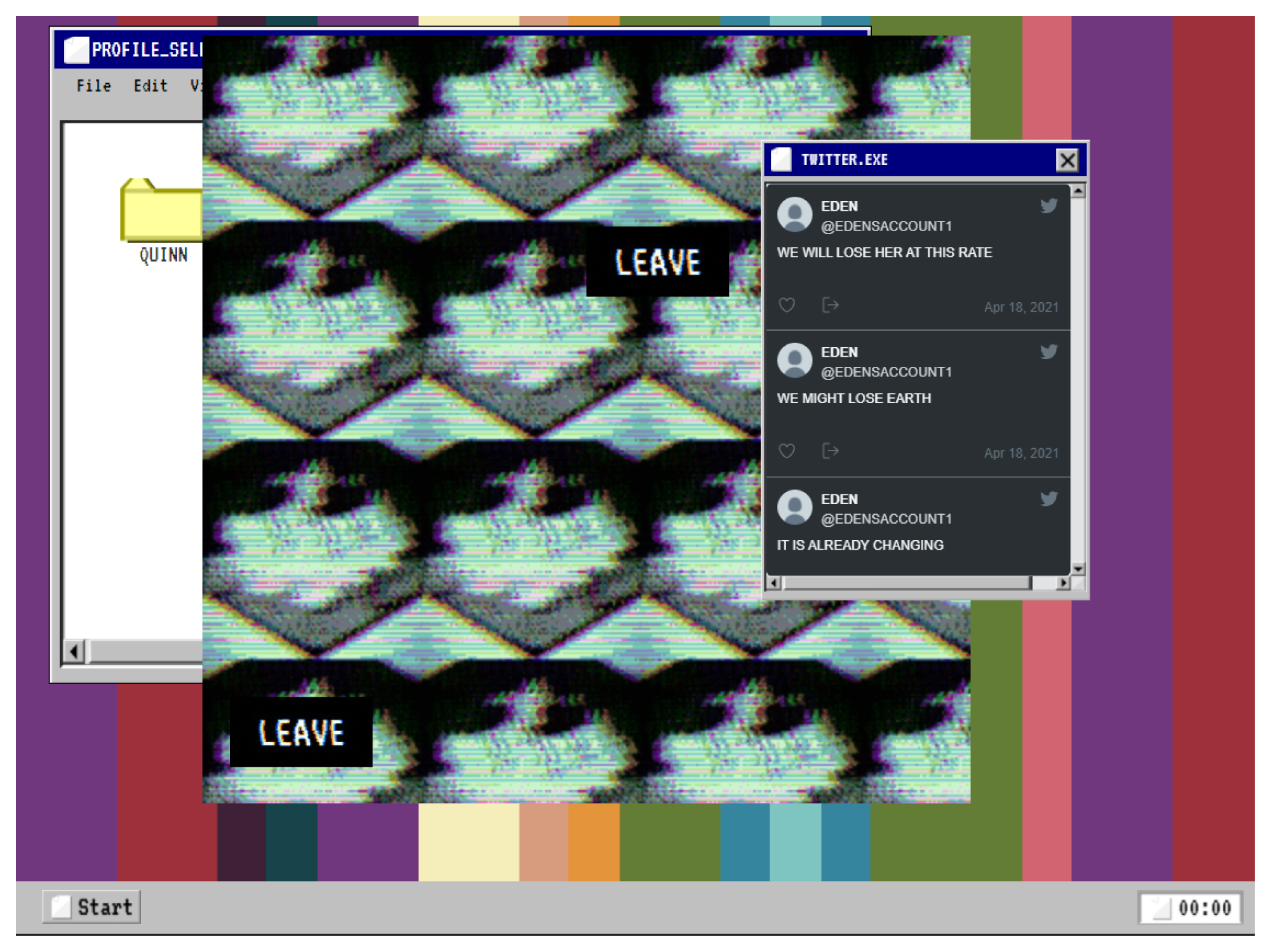
Task: Share the 'WE WILL LOSE HER' tweet
Action: coord(830,305)
